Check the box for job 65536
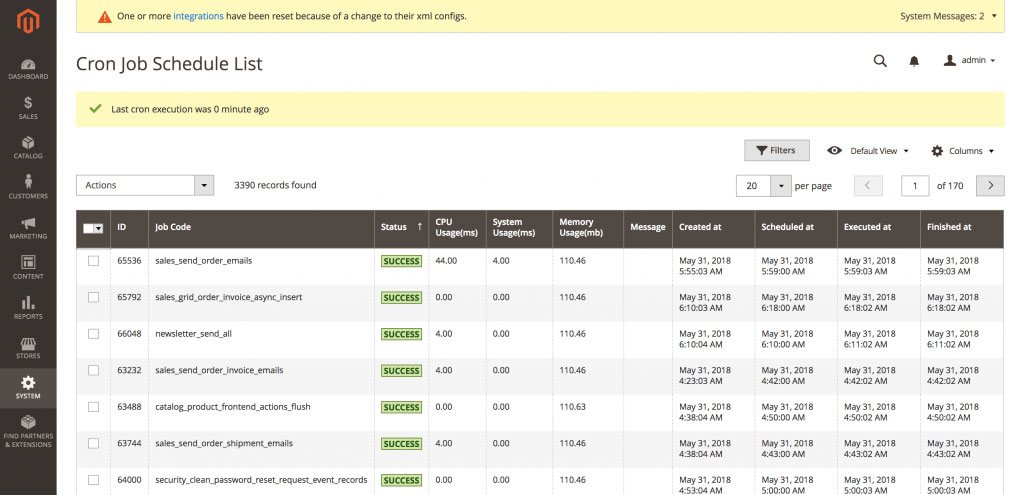1024x495 pixels. [x=94, y=261]
